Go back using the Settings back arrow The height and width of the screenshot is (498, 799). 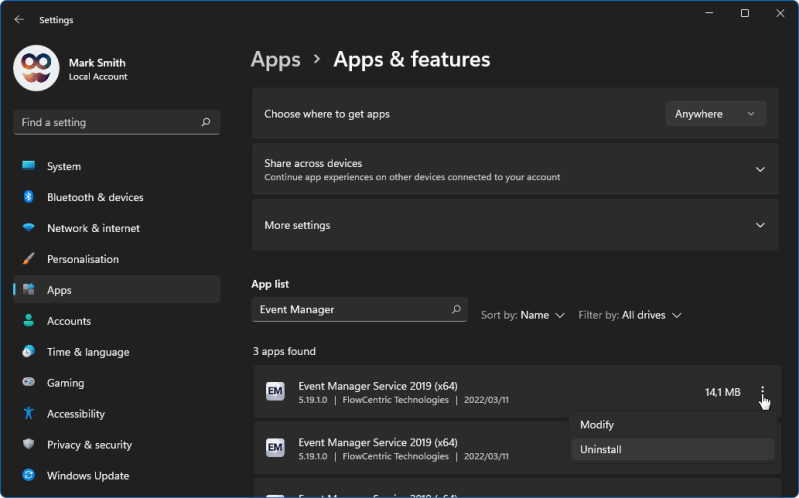tap(19, 19)
